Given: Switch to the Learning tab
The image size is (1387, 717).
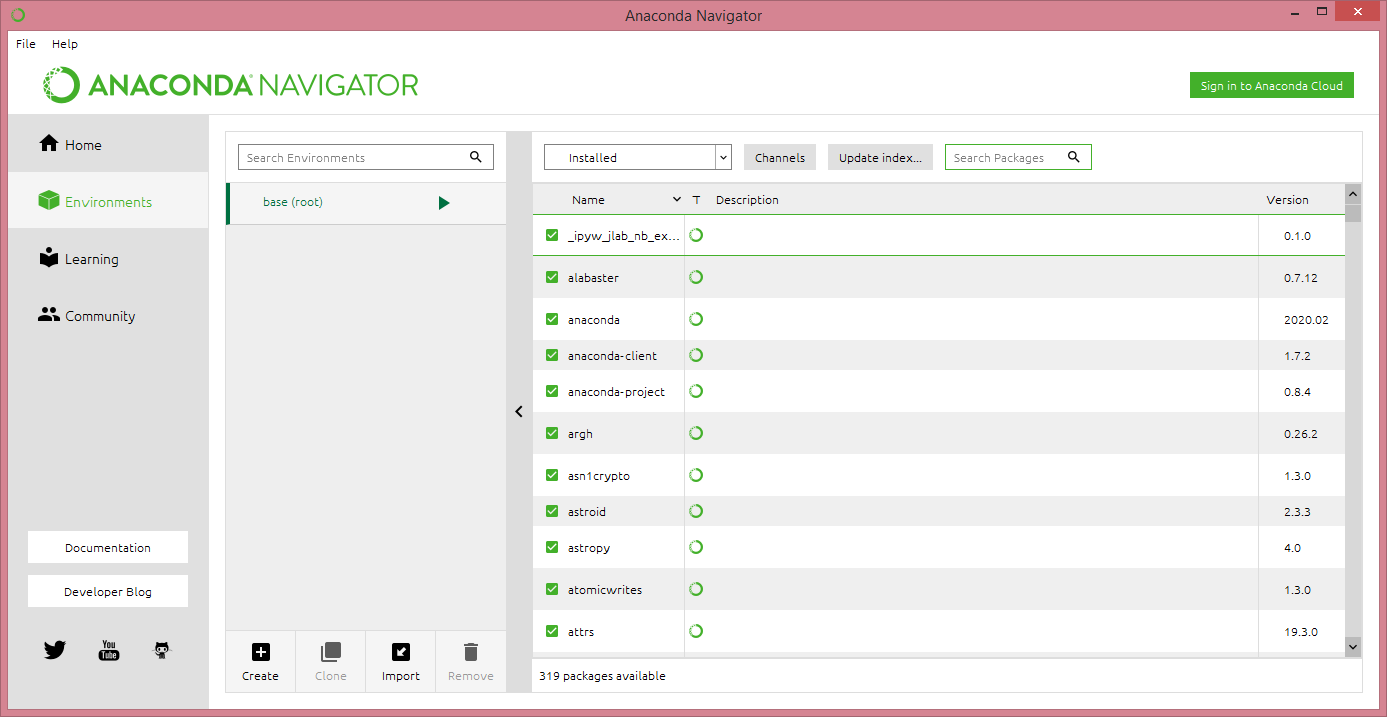Looking at the screenshot, I should [x=108, y=258].
